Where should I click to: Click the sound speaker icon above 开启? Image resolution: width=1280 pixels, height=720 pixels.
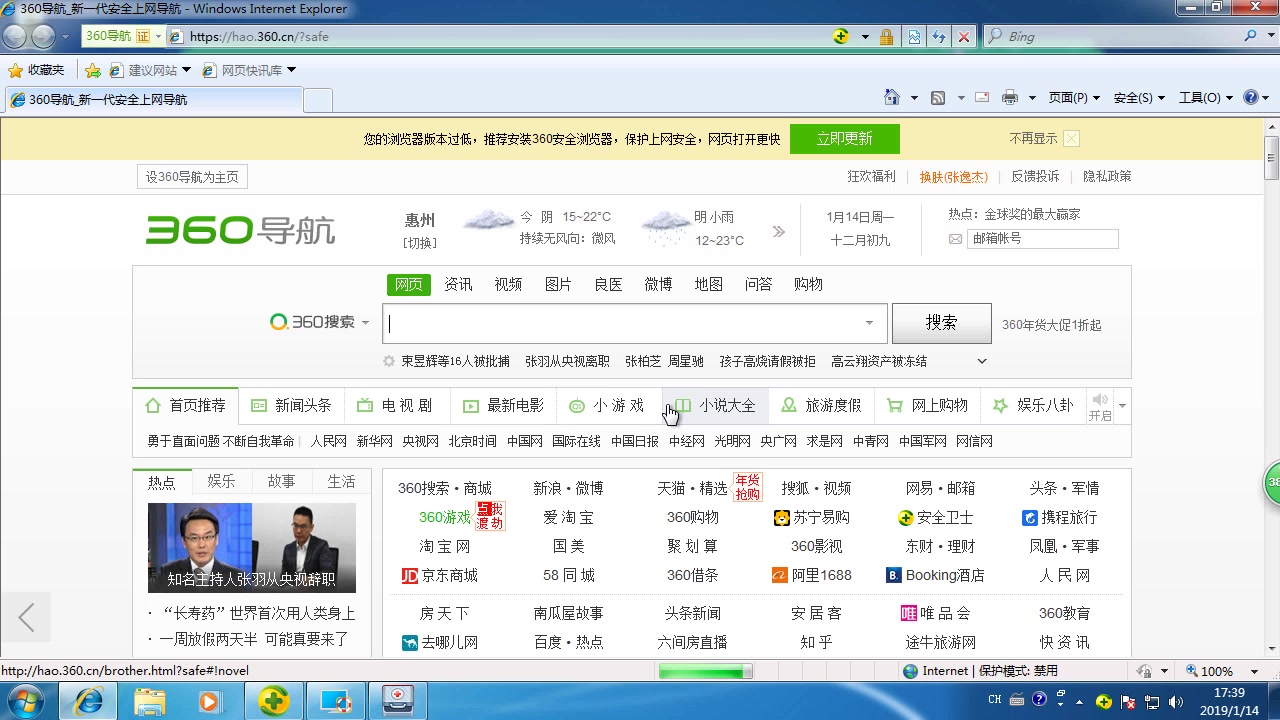pyautogui.click(x=1100, y=400)
